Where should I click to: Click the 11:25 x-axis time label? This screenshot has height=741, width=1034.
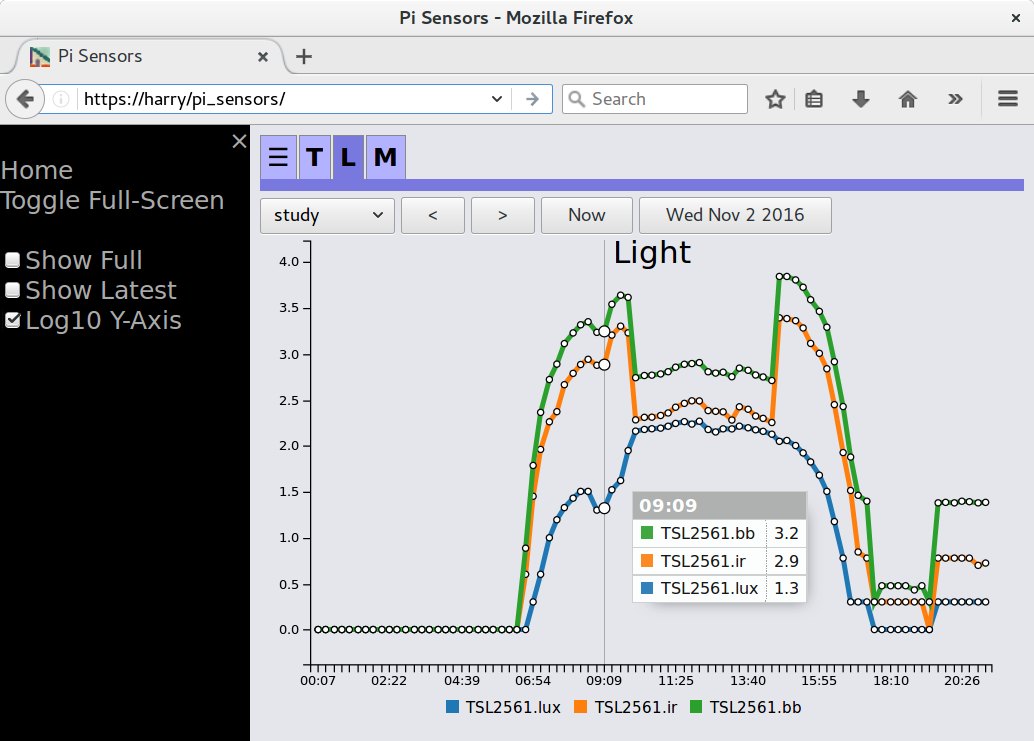point(676,681)
